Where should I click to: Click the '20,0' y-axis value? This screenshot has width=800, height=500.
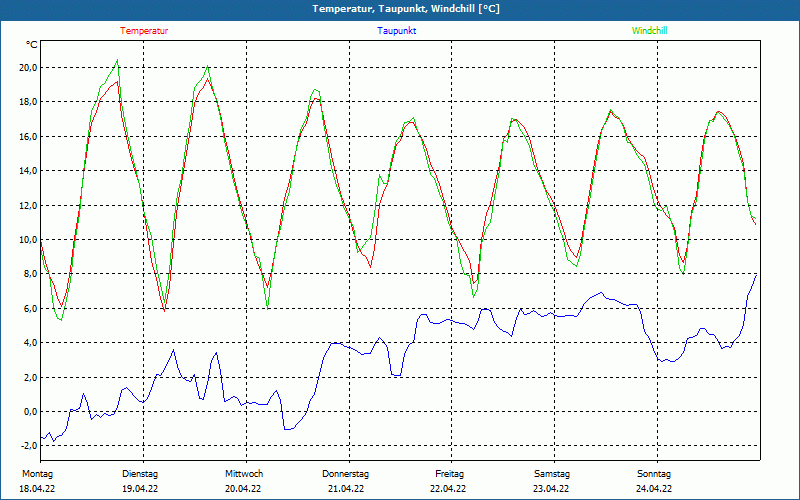[27, 67]
